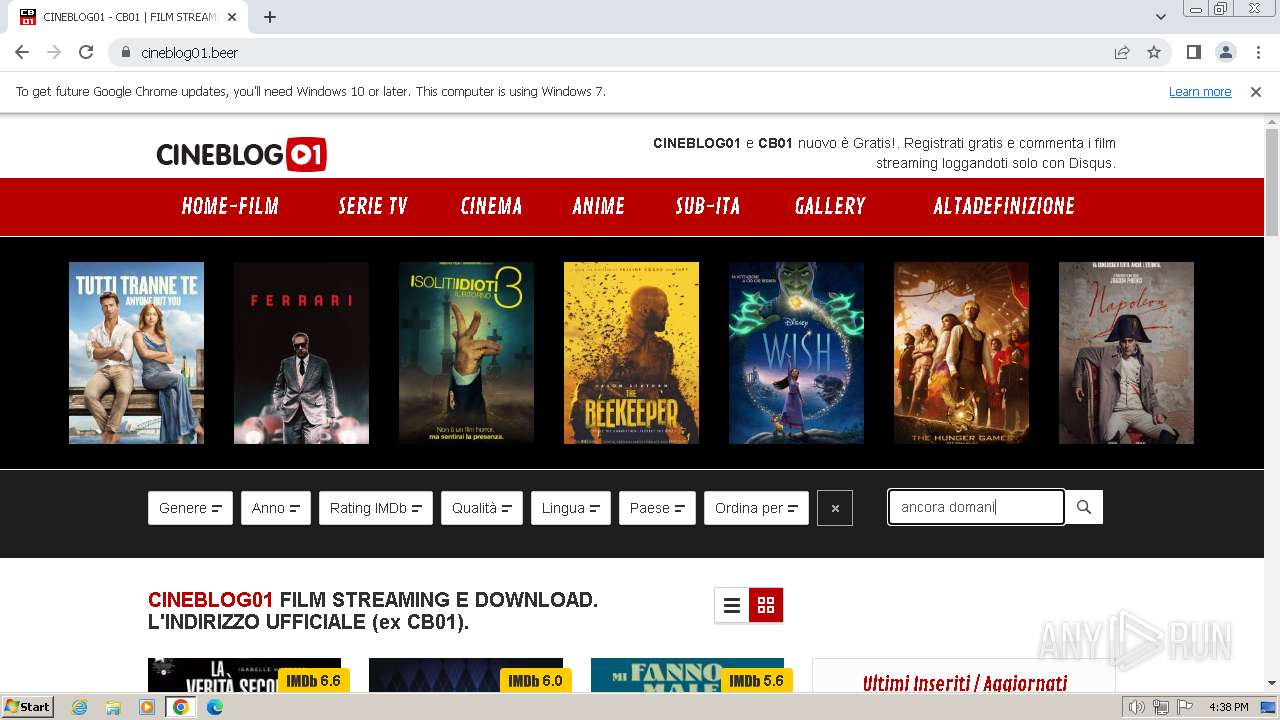This screenshot has height=720, width=1280.
Task: Open the clock showing 4:38 PM
Action: (1228, 707)
